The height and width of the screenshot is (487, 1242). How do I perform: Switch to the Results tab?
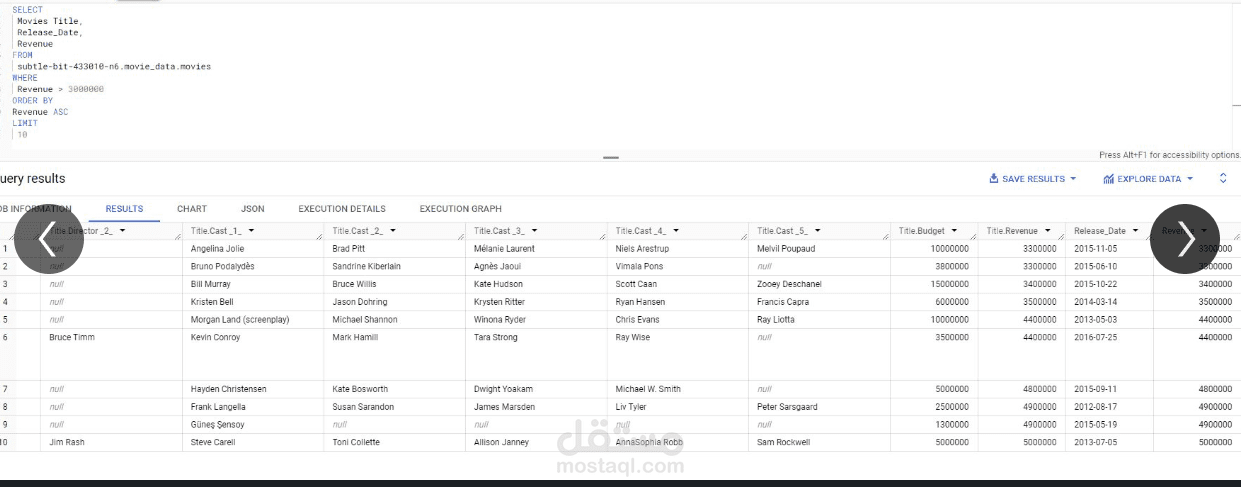click(124, 209)
